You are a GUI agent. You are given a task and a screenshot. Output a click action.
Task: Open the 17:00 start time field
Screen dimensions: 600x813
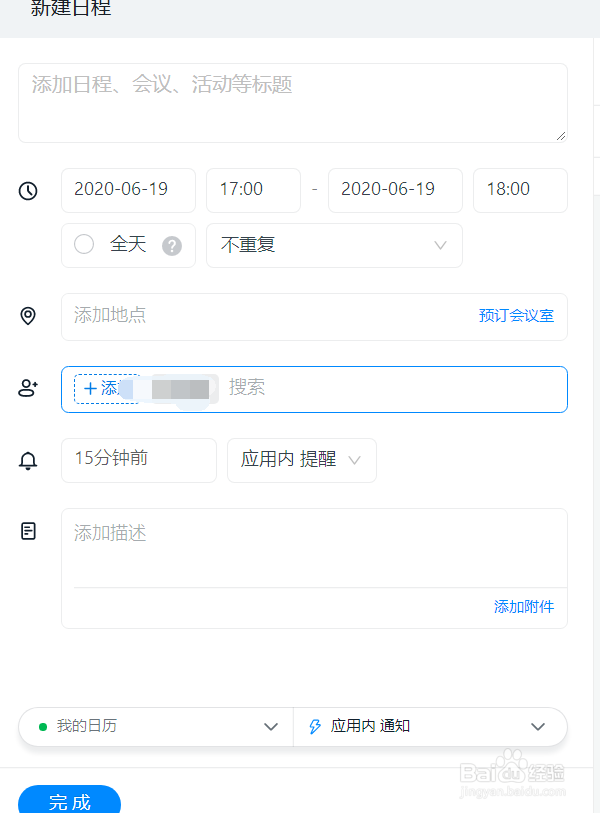(254, 190)
